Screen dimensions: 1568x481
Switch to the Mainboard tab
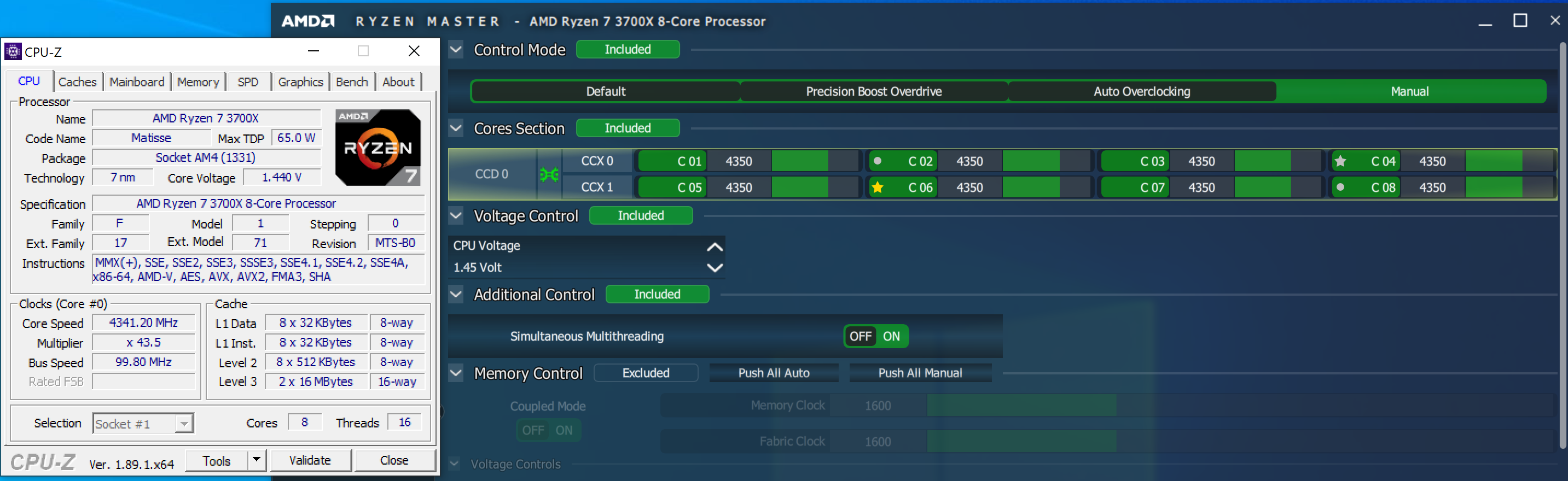tap(137, 81)
